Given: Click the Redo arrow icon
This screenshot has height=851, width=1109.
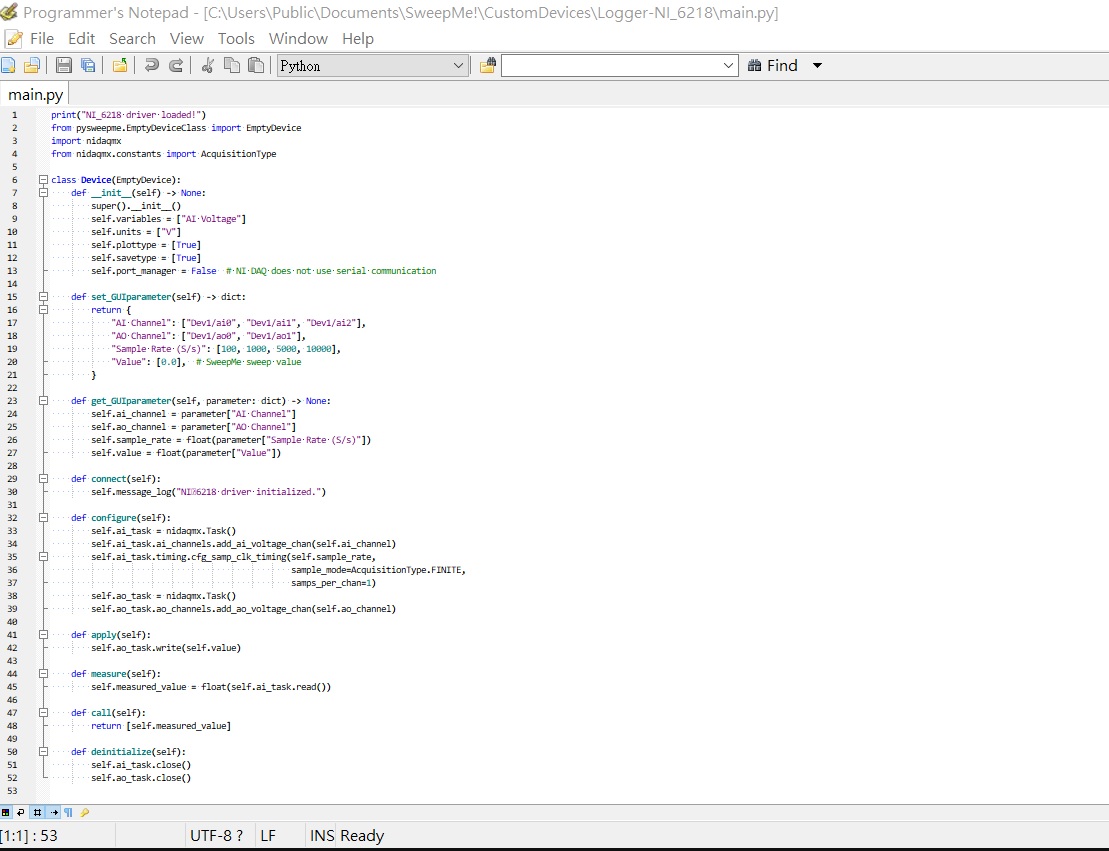Looking at the screenshot, I should coord(176,66).
